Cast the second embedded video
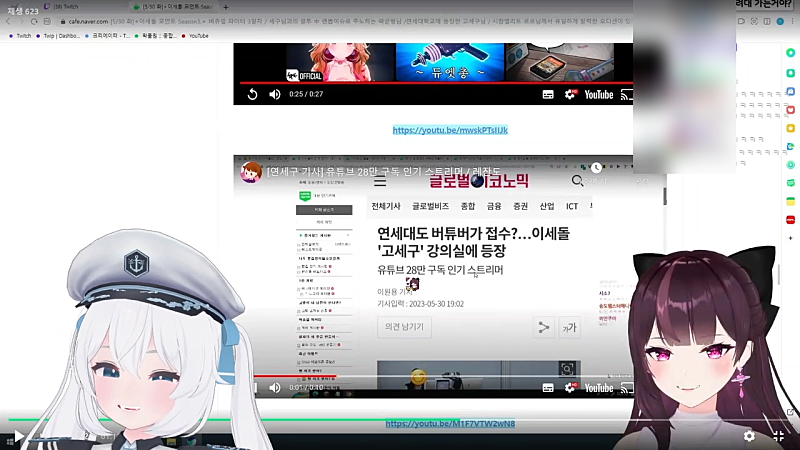The height and width of the screenshot is (450, 800). [x=626, y=388]
